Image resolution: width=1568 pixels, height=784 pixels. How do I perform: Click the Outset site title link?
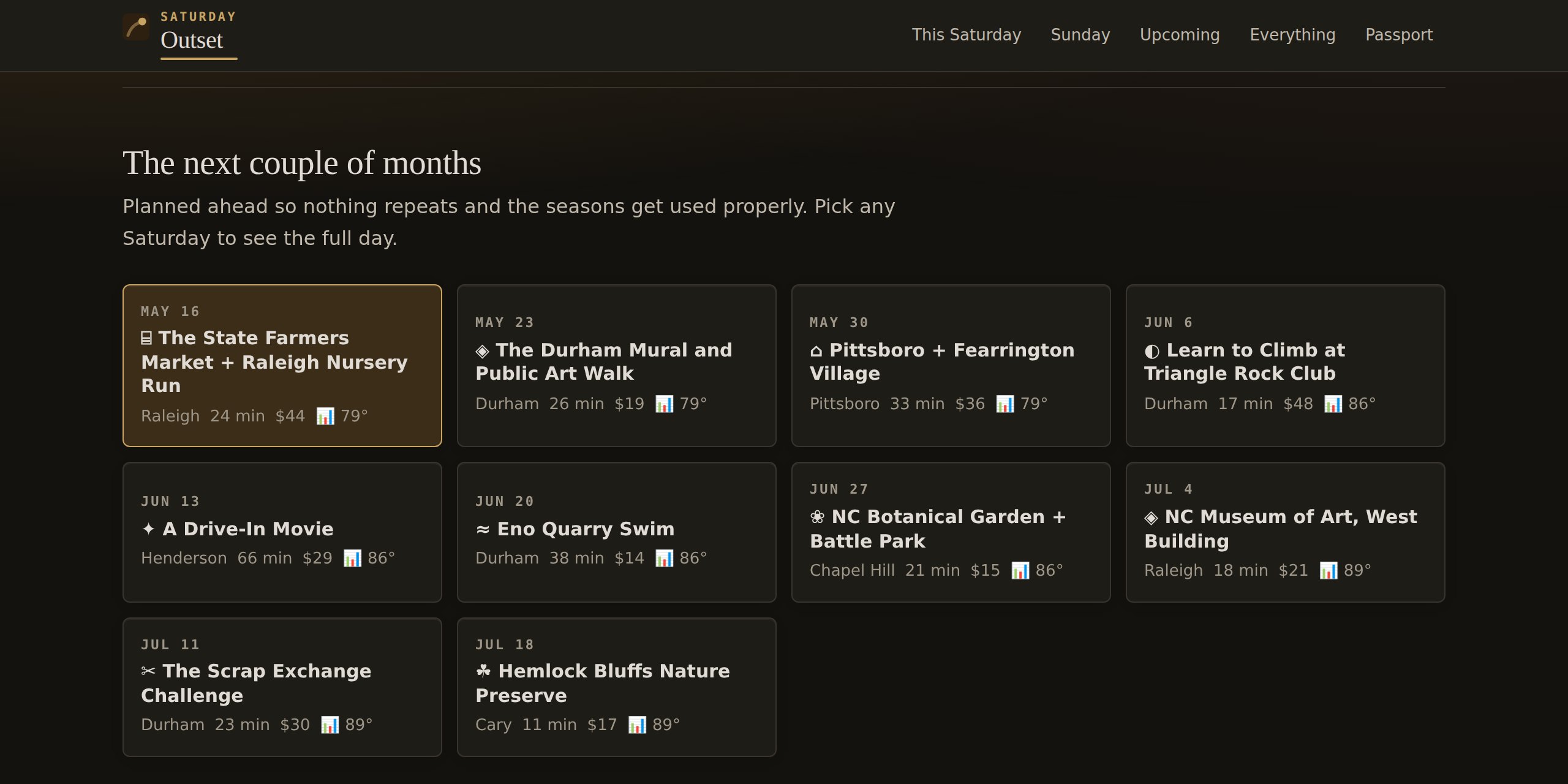coord(192,40)
